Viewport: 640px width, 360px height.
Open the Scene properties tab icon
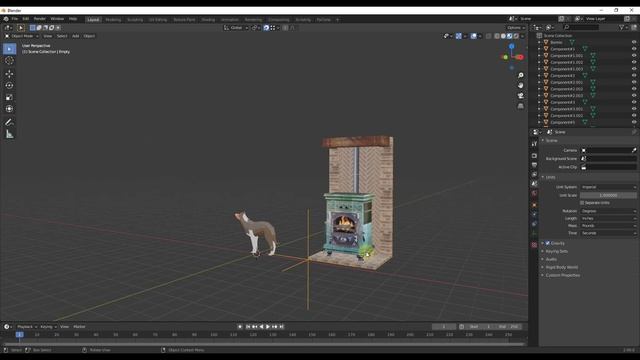coord(534,184)
